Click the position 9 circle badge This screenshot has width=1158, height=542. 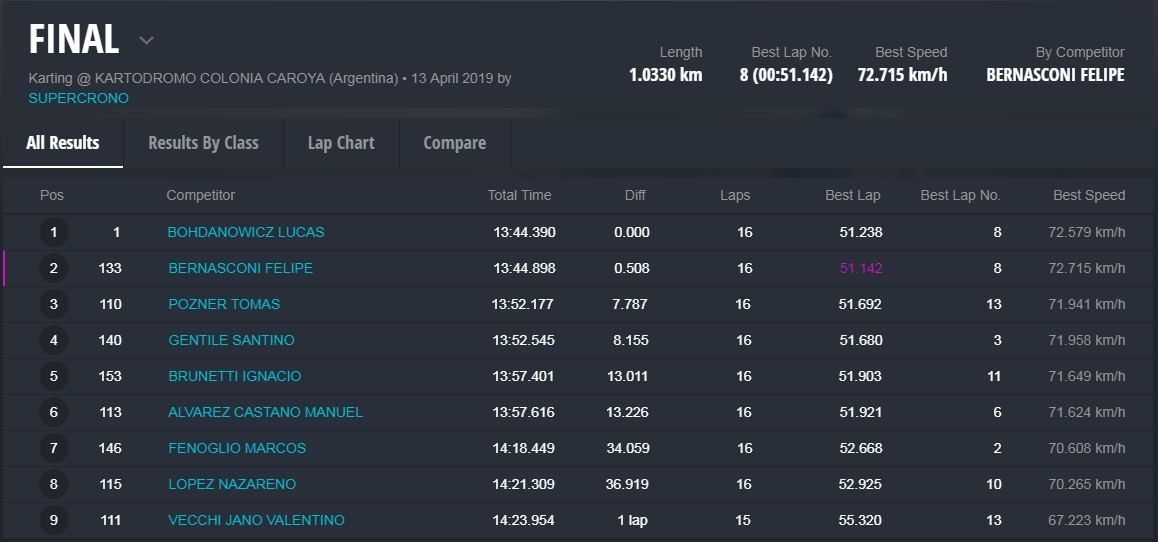[x=54, y=520]
